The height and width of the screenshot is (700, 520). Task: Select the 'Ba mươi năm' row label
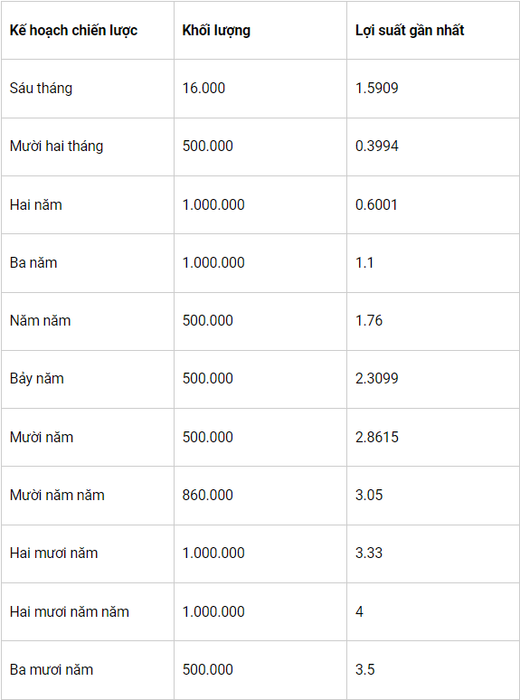click(51, 670)
